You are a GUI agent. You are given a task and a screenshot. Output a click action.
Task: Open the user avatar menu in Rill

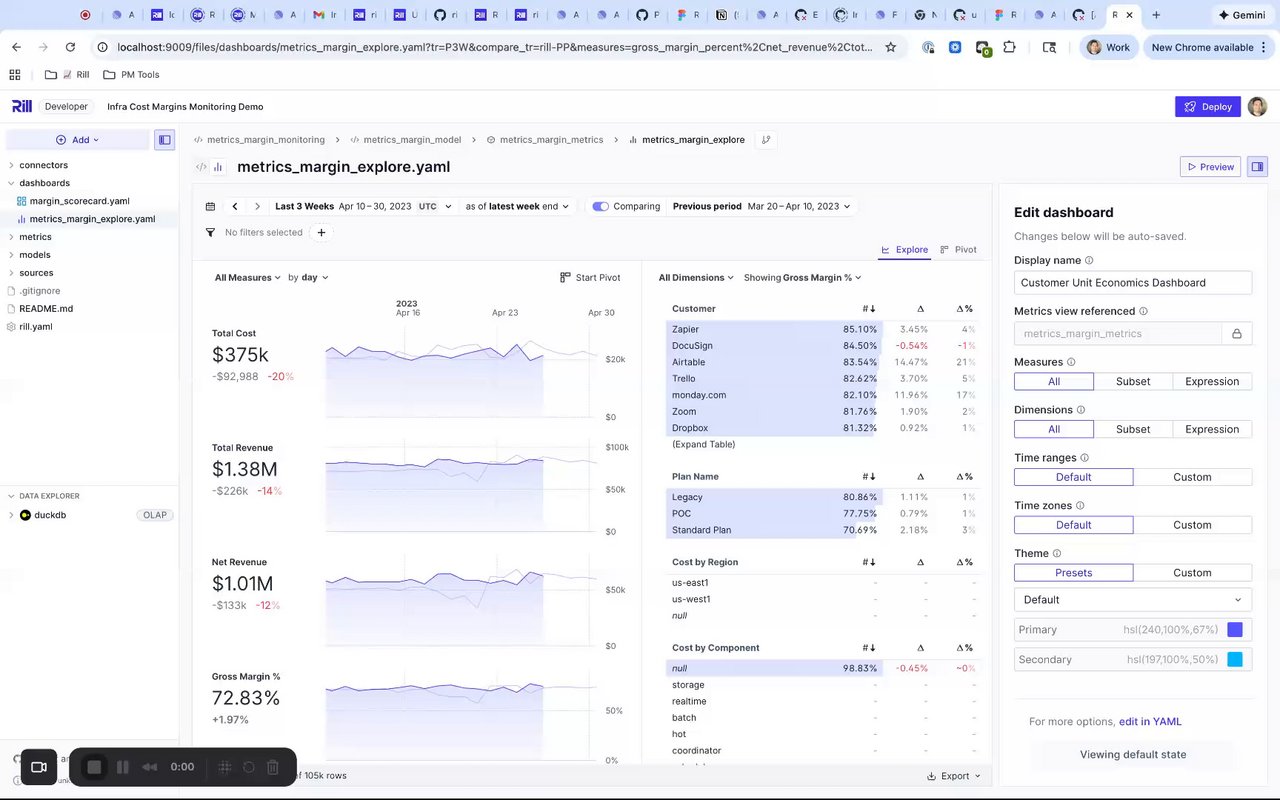click(x=1257, y=106)
